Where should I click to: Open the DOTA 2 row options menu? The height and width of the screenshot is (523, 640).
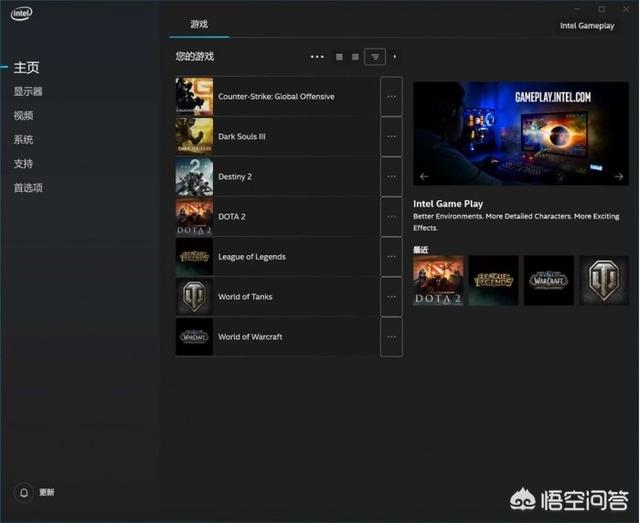coord(391,216)
